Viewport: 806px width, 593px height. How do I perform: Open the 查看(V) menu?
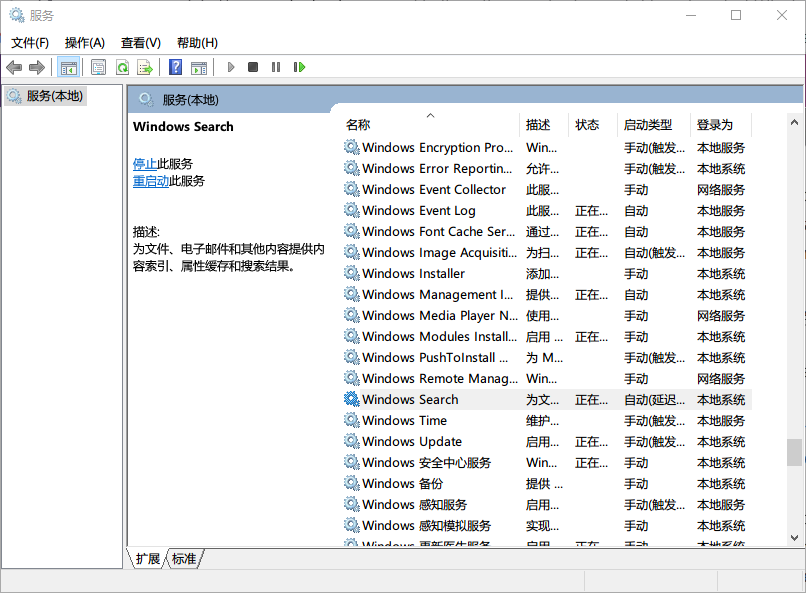(x=141, y=43)
